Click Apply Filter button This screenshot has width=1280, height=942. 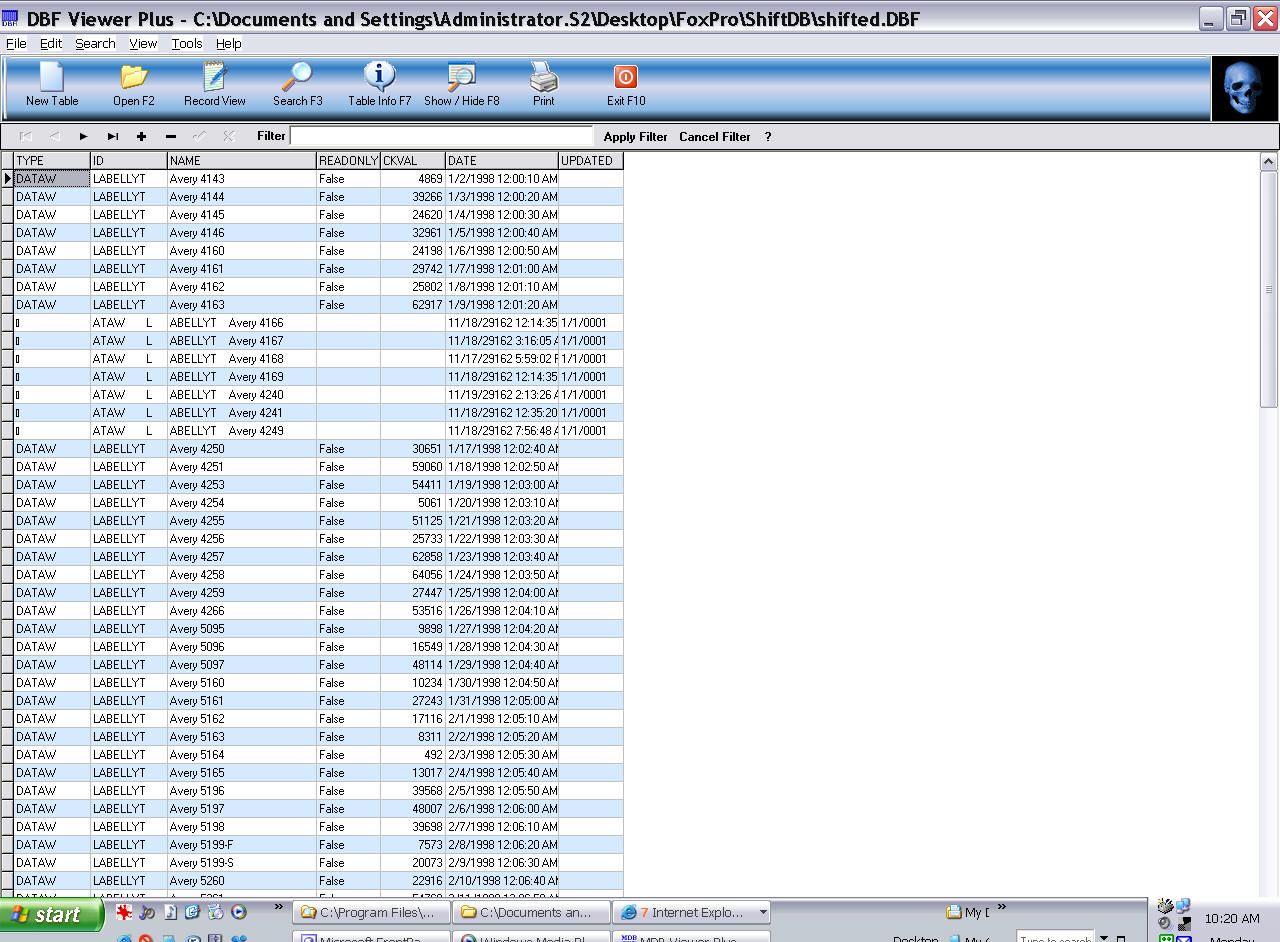click(x=635, y=137)
